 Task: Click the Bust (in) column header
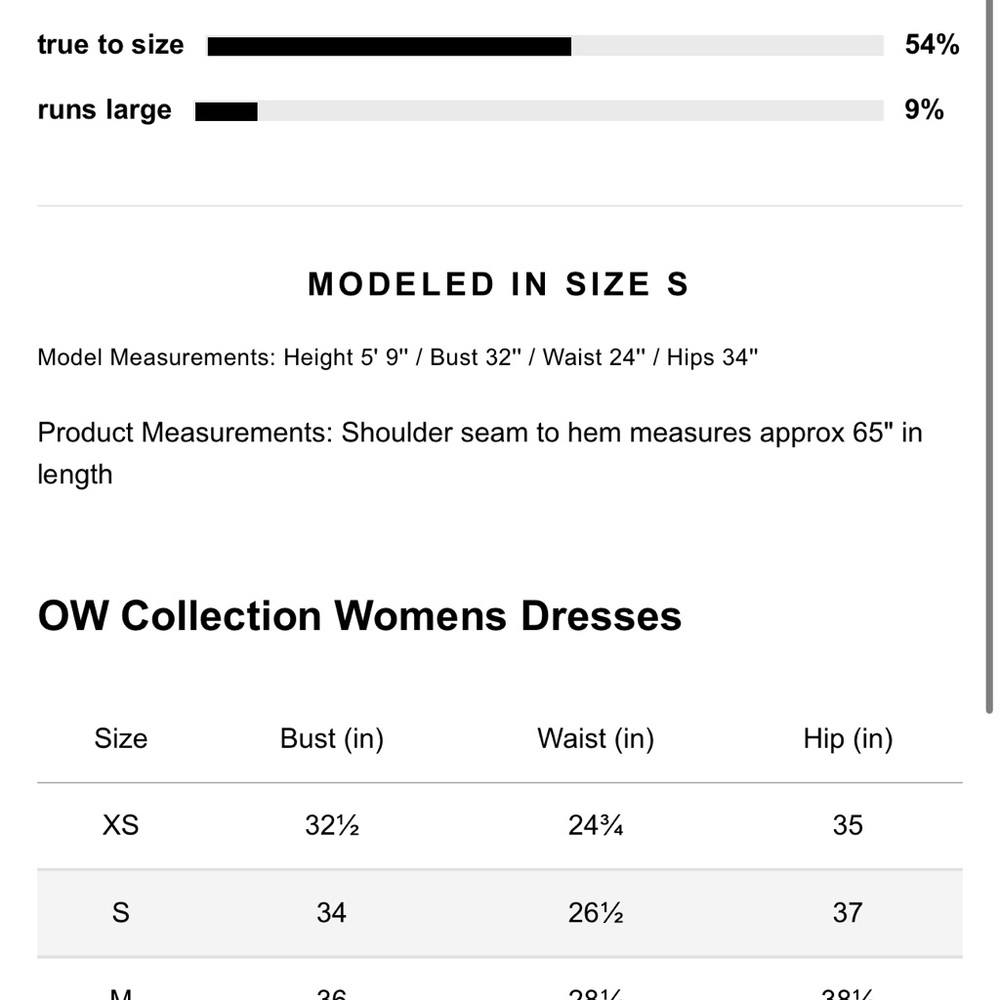pyautogui.click(x=332, y=739)
